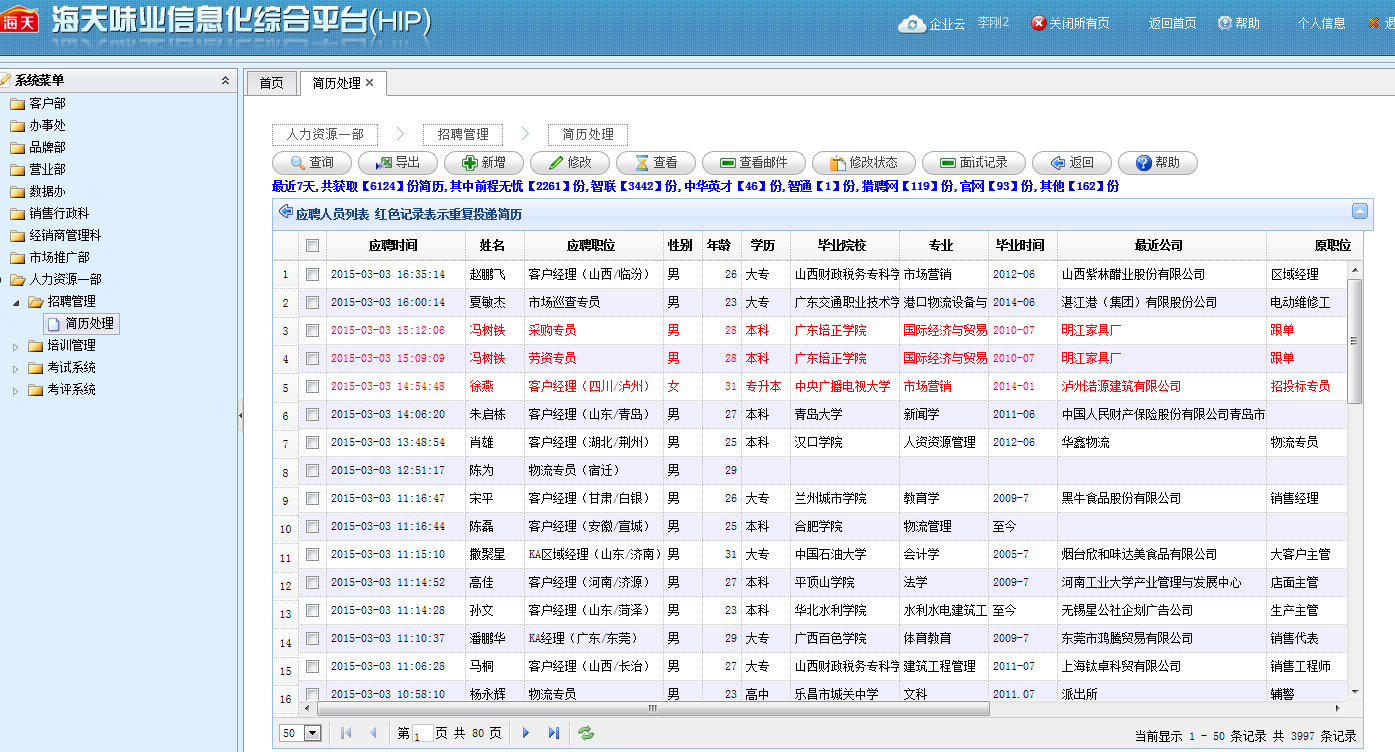The image size is (1395, 752).
Task: Open the 营业部 folder
Action: (38, 169)
